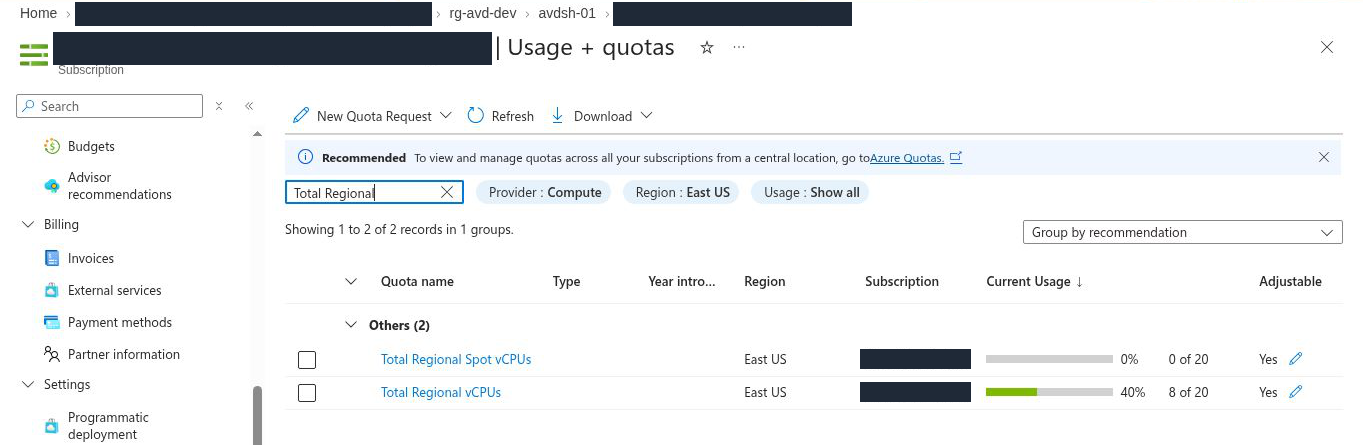Collapse the Settings section in sidebar
The height and width of the screenshot is (445, 1363).
(27, 385)
